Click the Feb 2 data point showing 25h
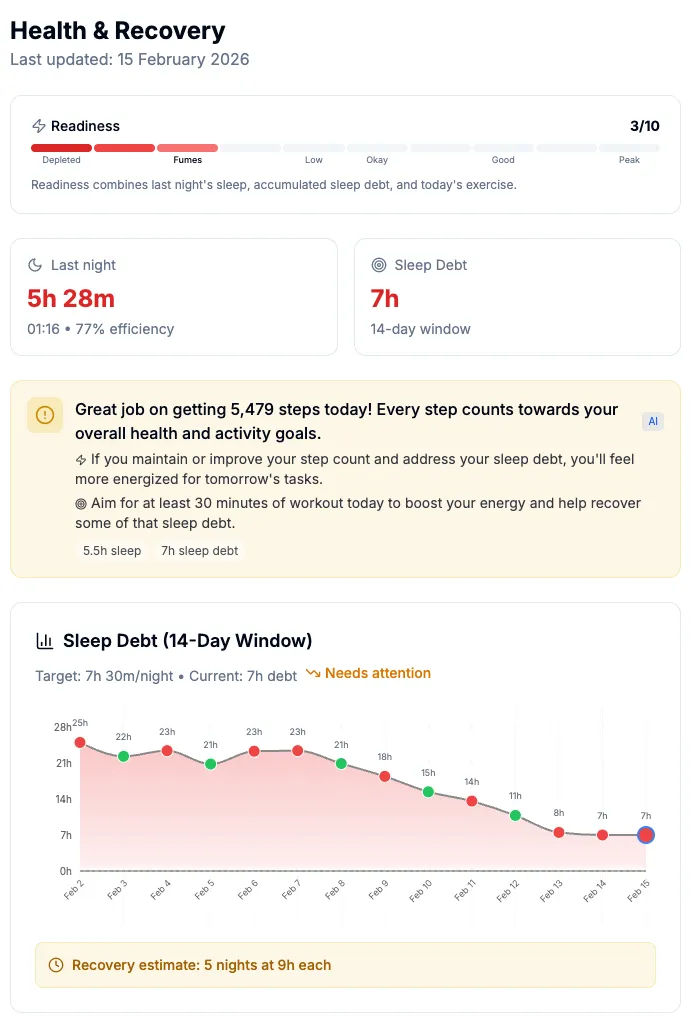The width and height of the screenshot is (697, 1026). point(80,743)
